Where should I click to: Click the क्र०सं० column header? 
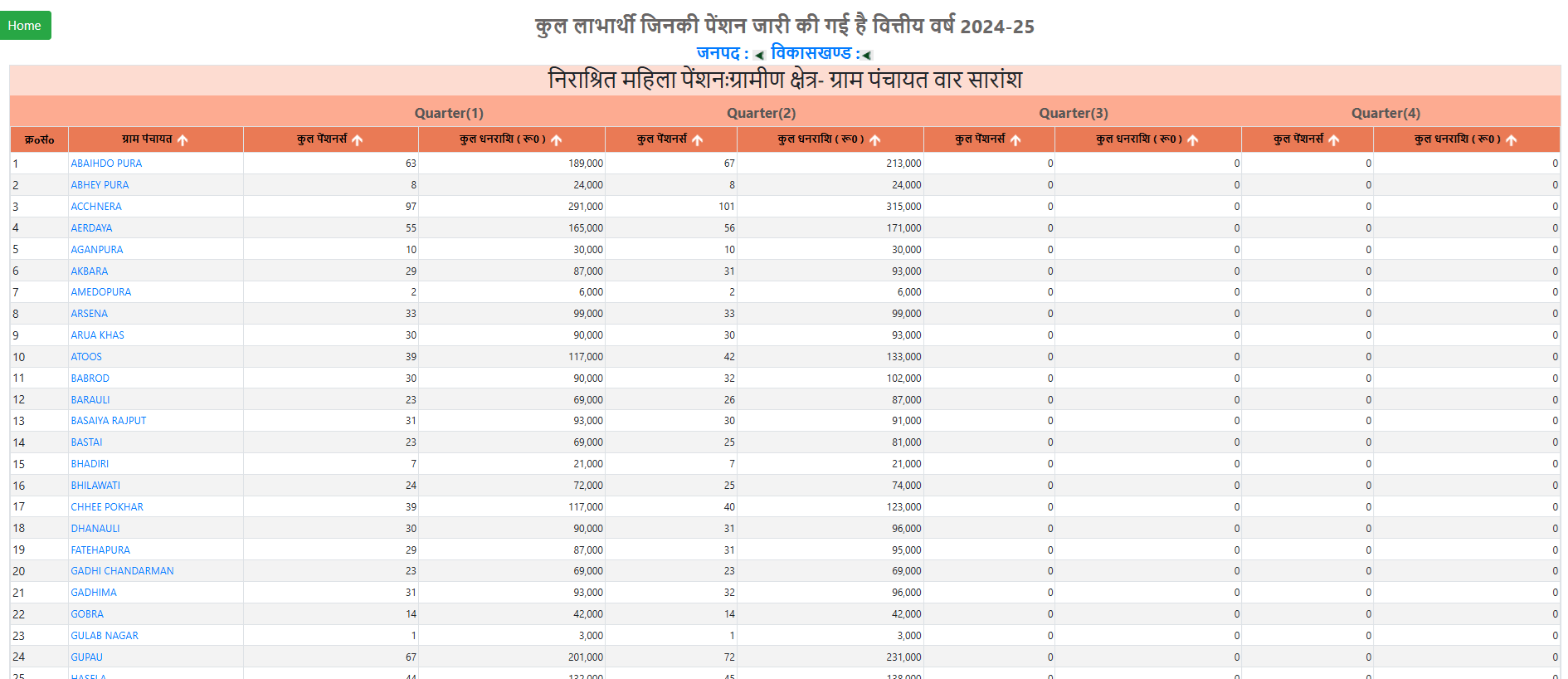[x=39, y=139]
